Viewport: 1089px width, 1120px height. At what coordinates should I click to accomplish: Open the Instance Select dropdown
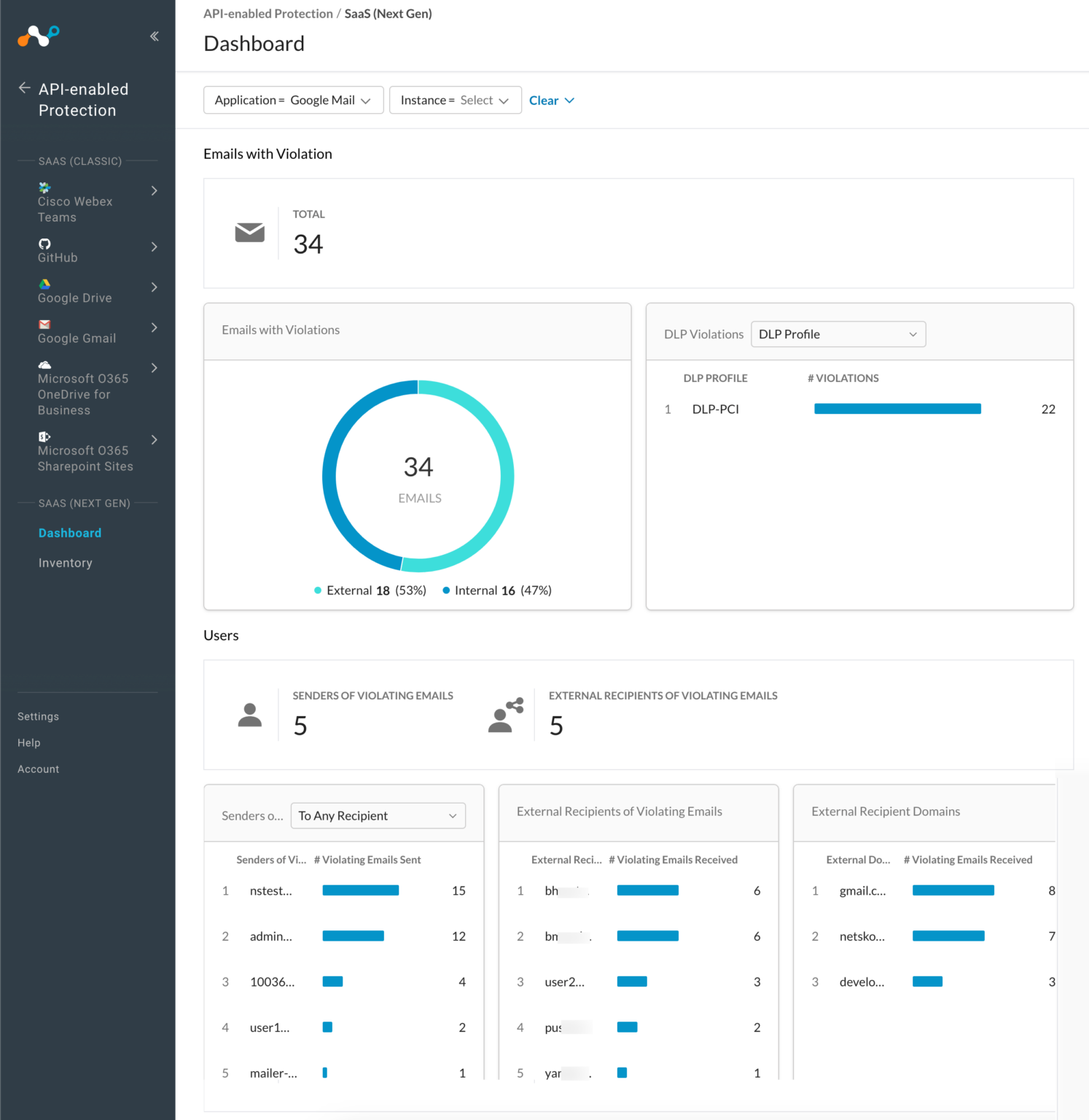pos(455,100)
